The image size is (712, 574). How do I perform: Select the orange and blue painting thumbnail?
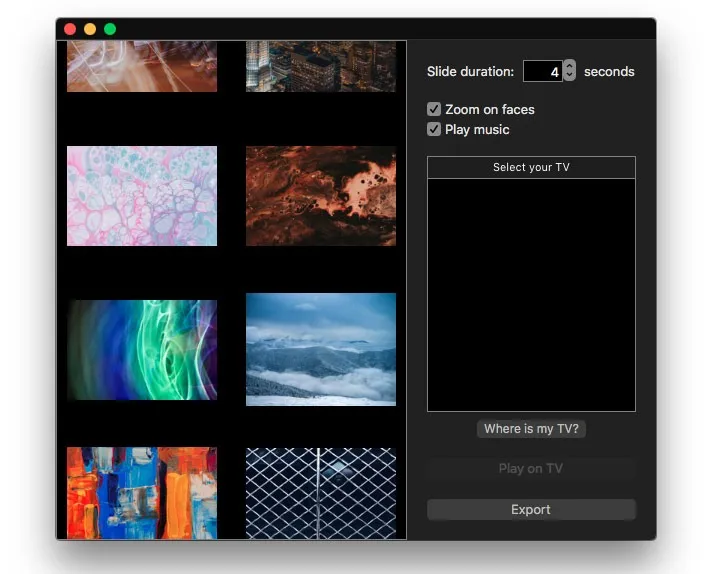pos(142,493)
